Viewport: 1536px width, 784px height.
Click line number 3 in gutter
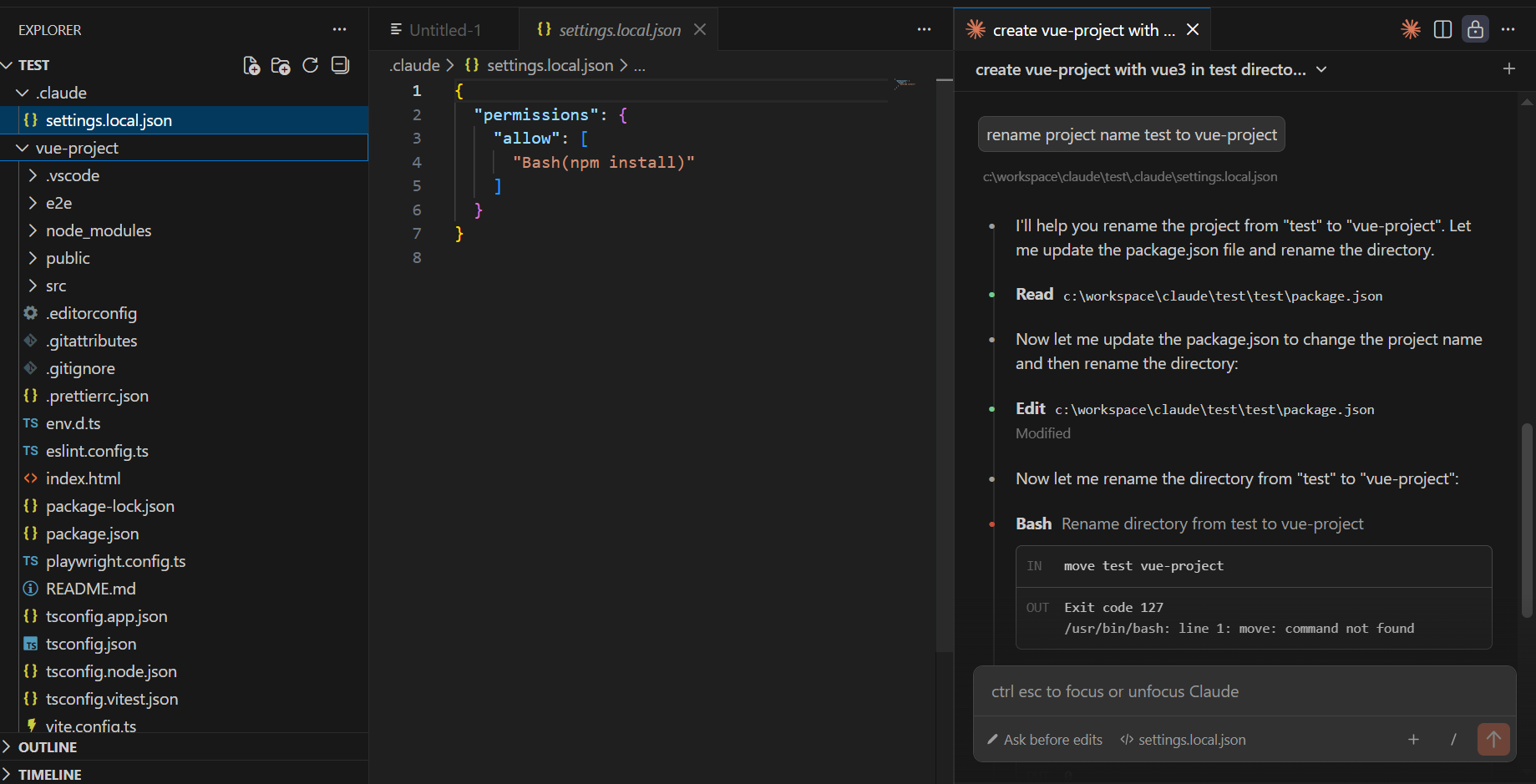[x=416, y=139]
